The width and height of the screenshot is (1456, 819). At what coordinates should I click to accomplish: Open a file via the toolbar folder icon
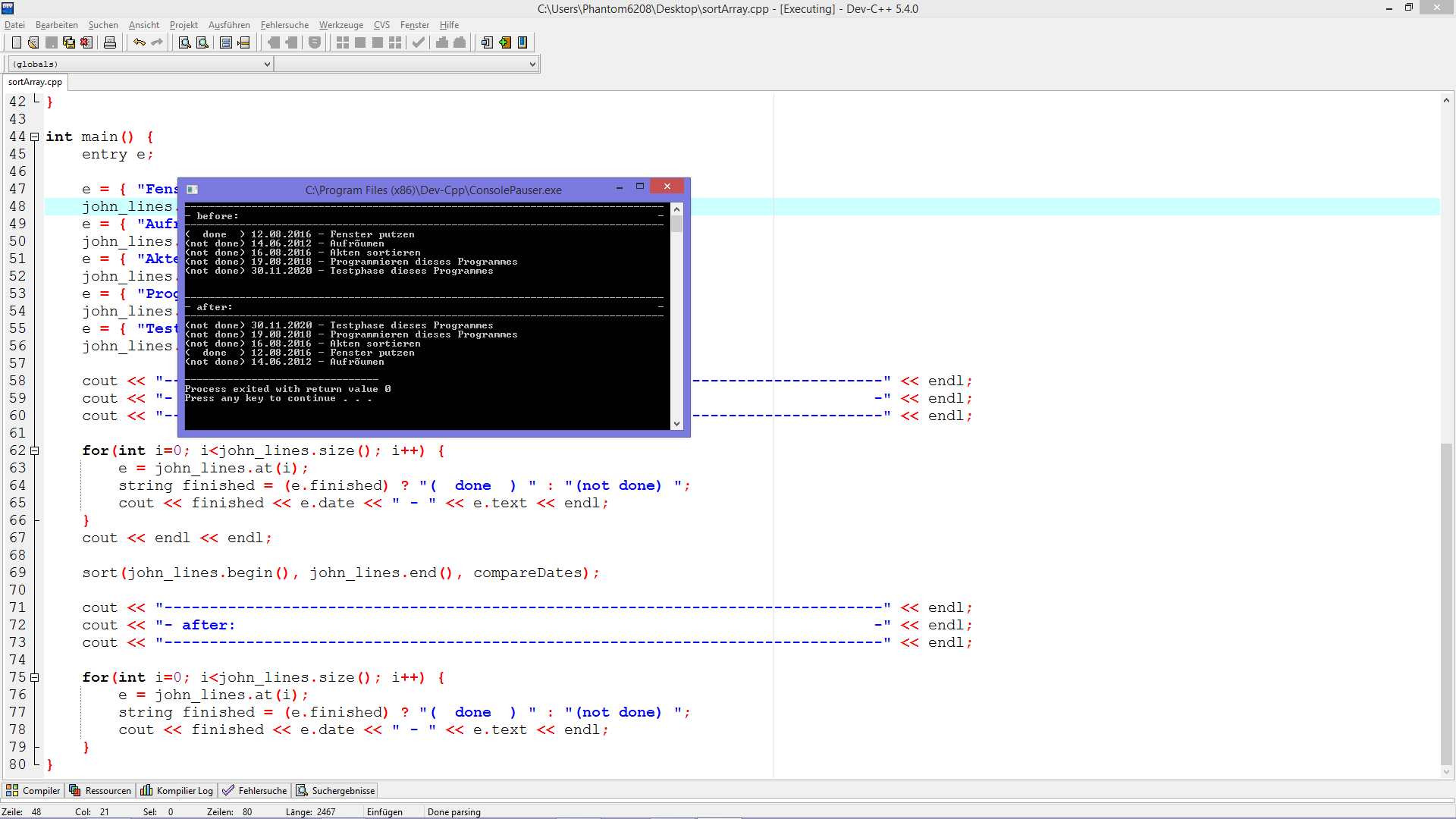[33, 42]
